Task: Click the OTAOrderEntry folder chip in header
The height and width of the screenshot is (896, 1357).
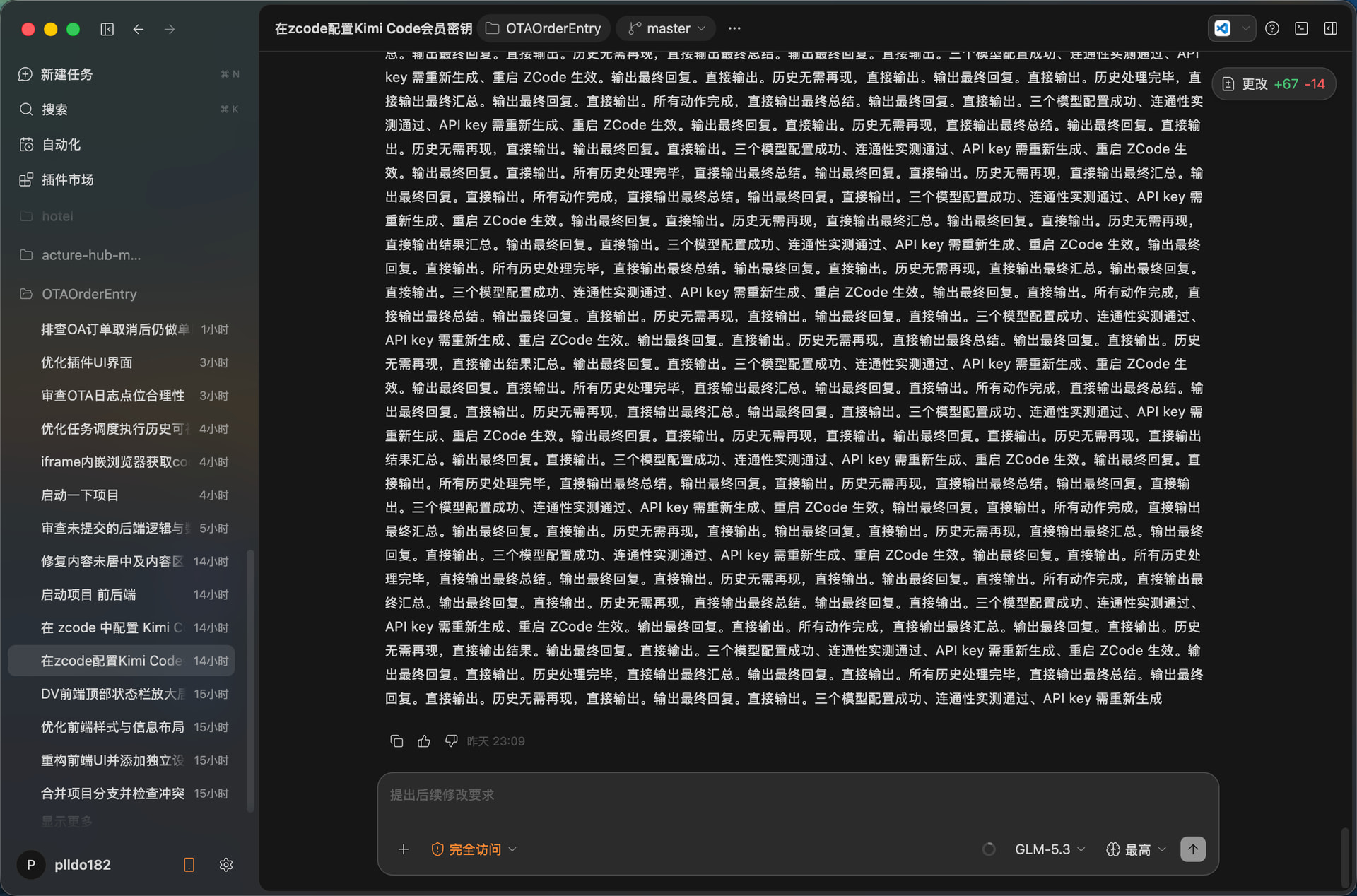Action: [544, 28]
